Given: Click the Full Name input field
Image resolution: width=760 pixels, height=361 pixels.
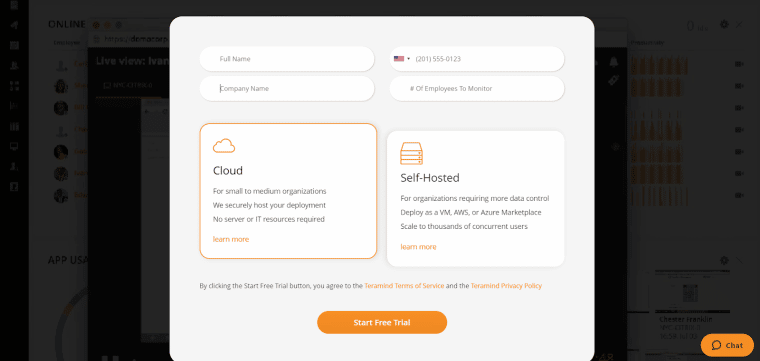Looking at the screenshot, I should point(287,59).
